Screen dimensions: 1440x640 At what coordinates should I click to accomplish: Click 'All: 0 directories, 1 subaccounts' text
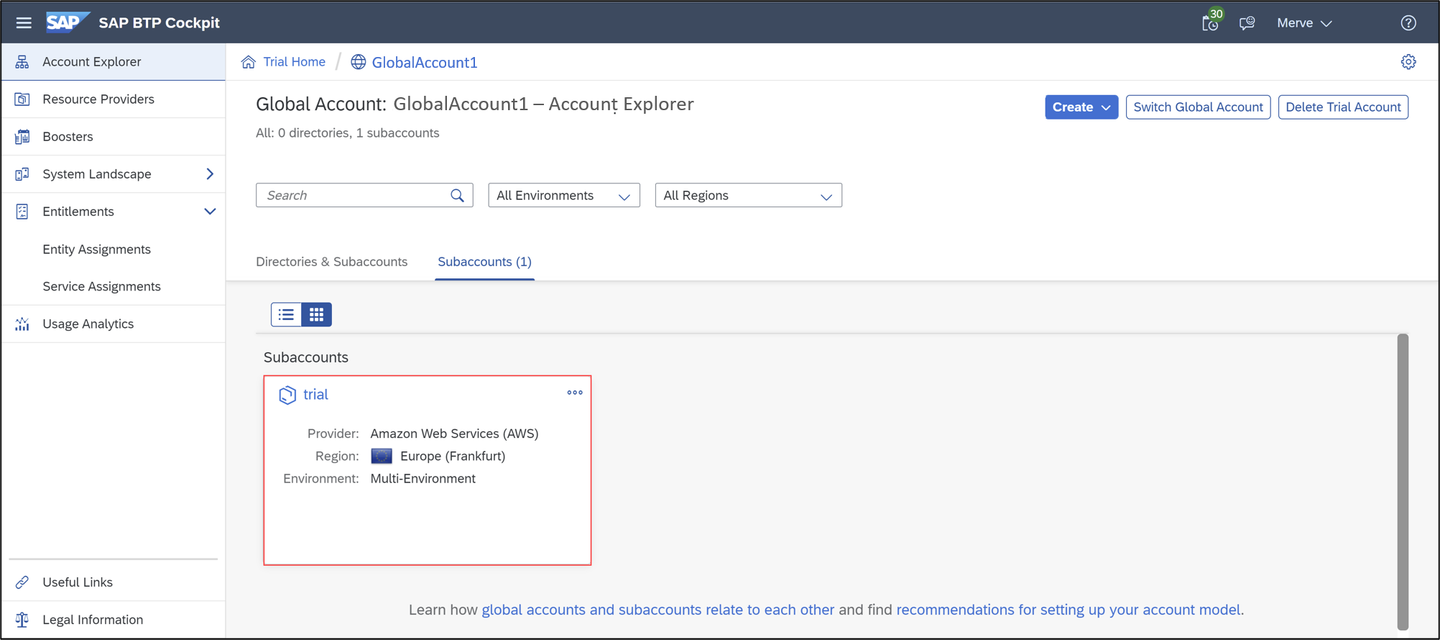347,133
